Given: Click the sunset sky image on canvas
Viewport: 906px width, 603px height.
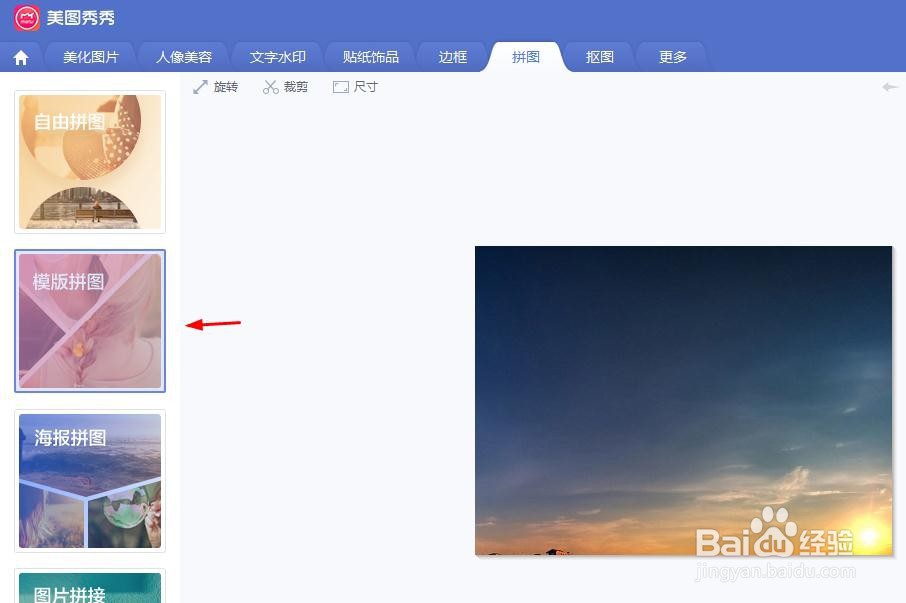Looking at the screenshot, I should click(x=684, y=401).
